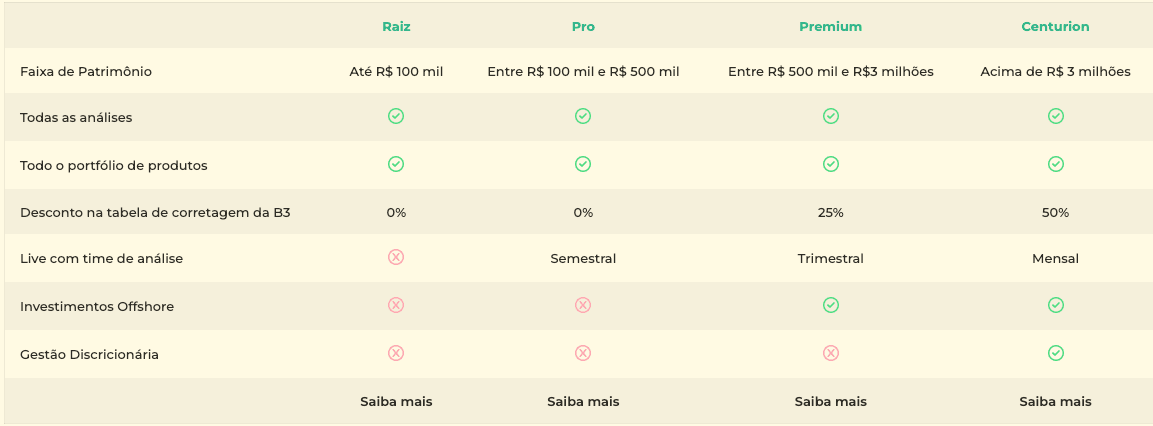The width and height of the screenshot is (1153, 426).
Task: Click Centurion check for Investimentos Offshore
Action: click(1055, 305)
